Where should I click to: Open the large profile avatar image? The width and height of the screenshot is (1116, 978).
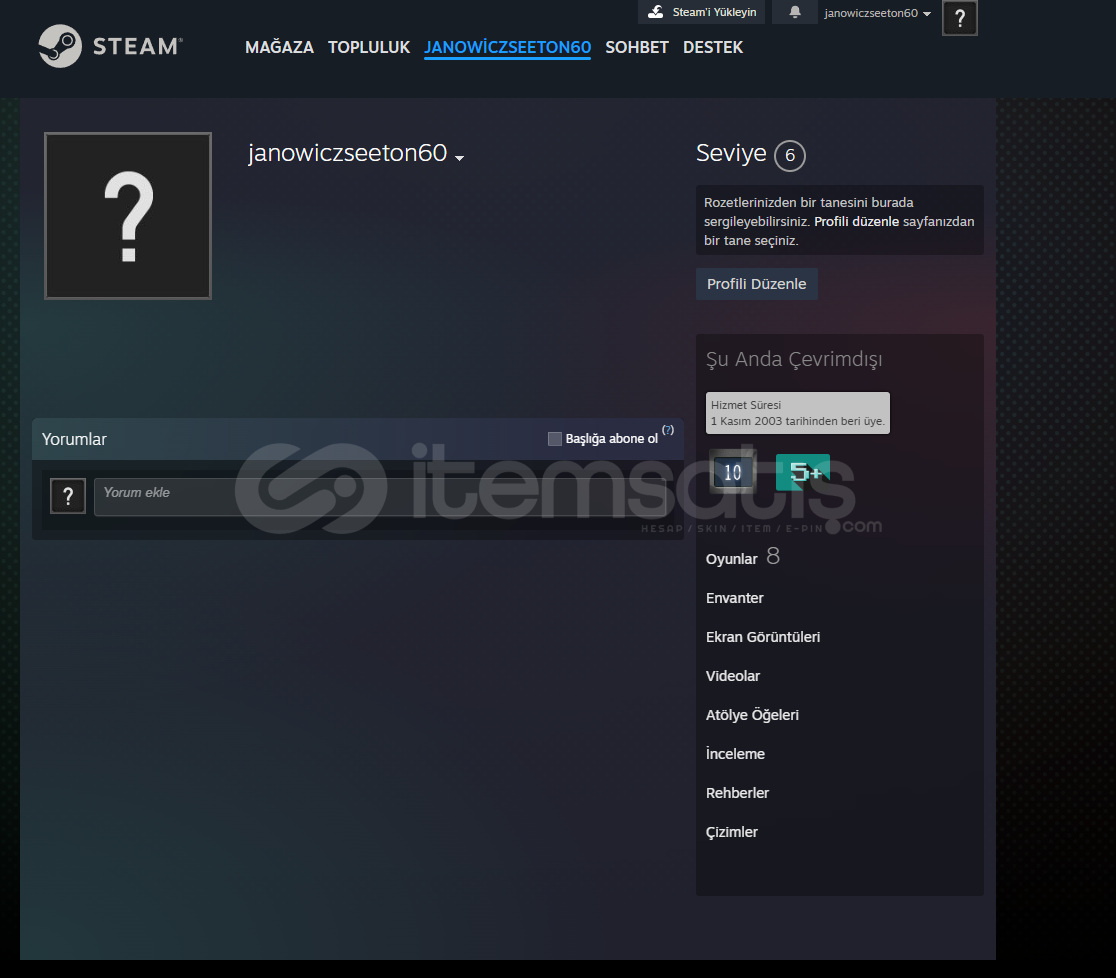coord(128,216)
